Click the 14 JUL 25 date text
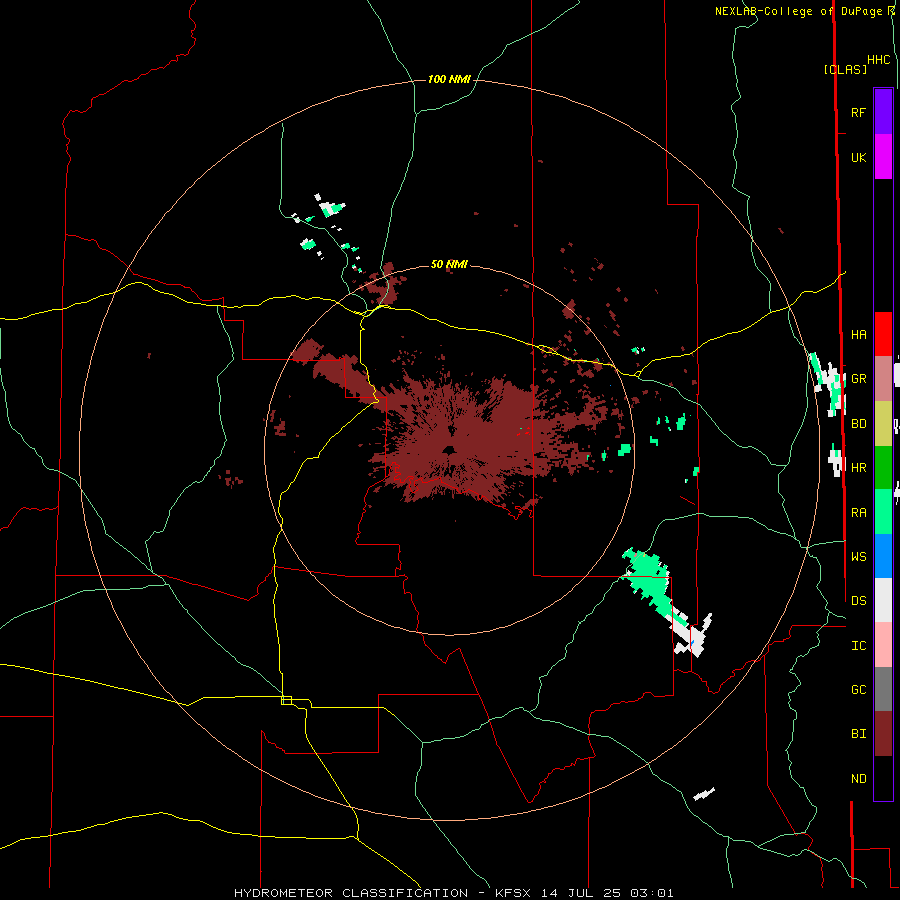Viewport: 900px width, 900px height. click(582, 893)
